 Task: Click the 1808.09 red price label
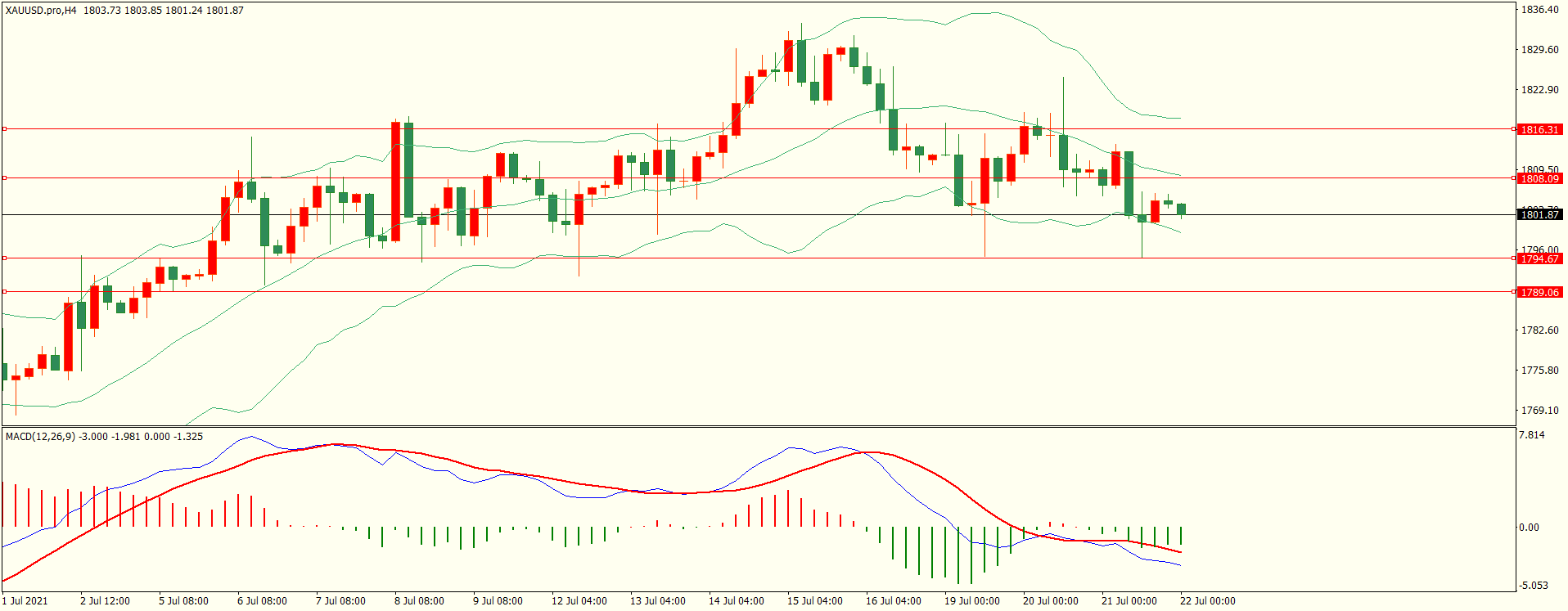coord(1539,178)
